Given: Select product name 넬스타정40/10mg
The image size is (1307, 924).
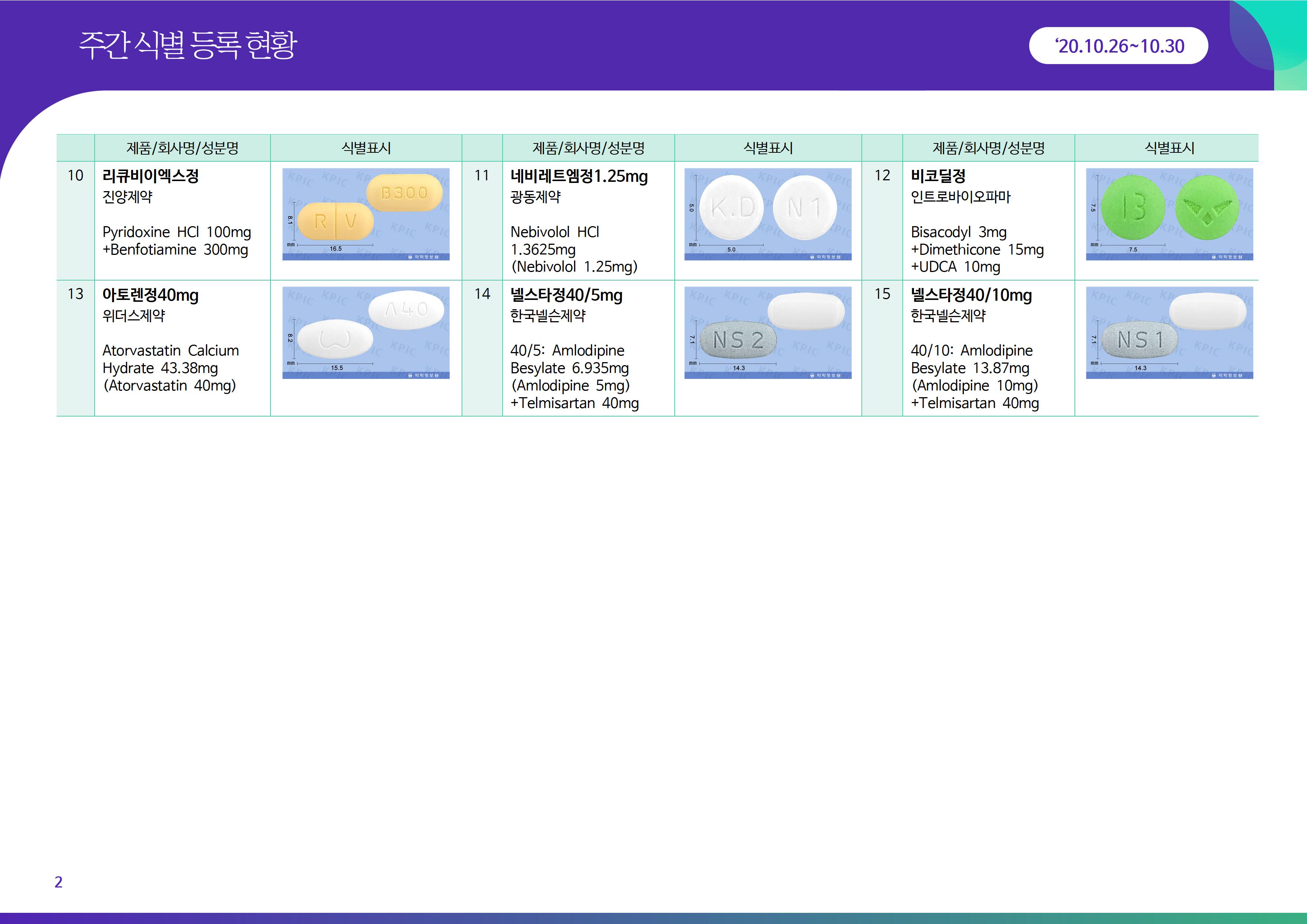Looking at the screenshot, I should pos(971,295).
